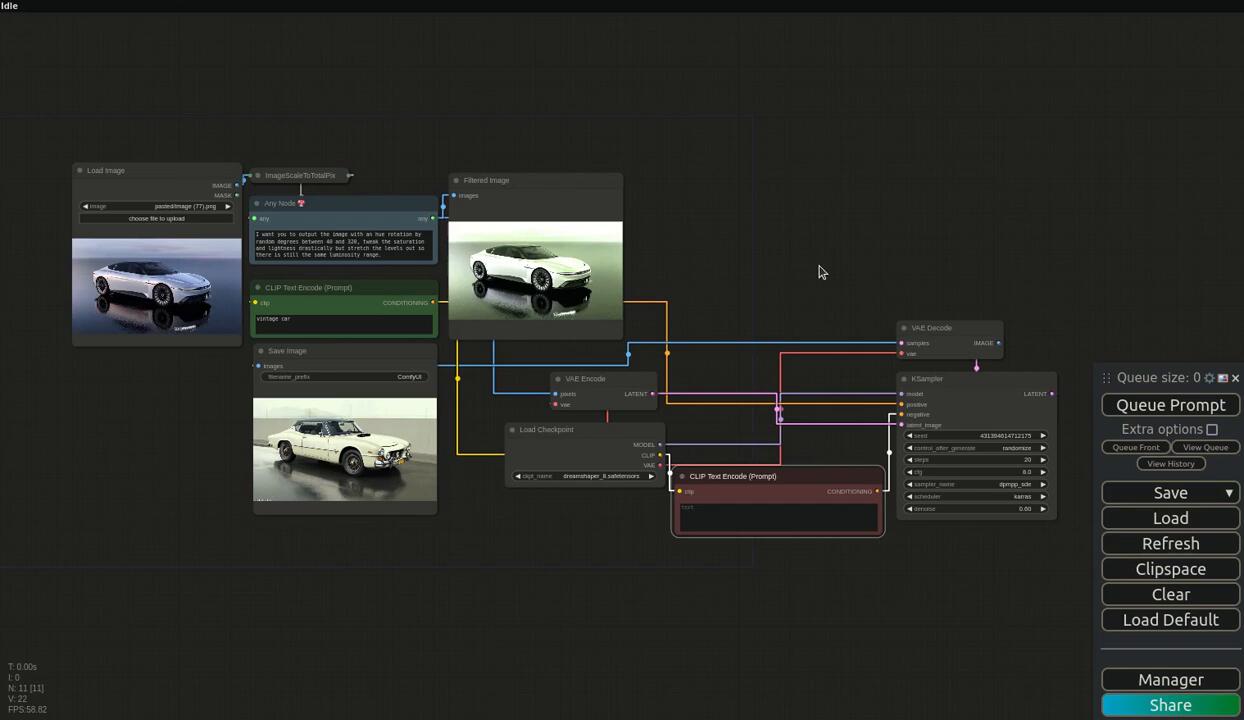Viewport: 1244px width, 720px height.
Task: Click the Filtered Image node collapse dot
Action: tap(456, 181)
